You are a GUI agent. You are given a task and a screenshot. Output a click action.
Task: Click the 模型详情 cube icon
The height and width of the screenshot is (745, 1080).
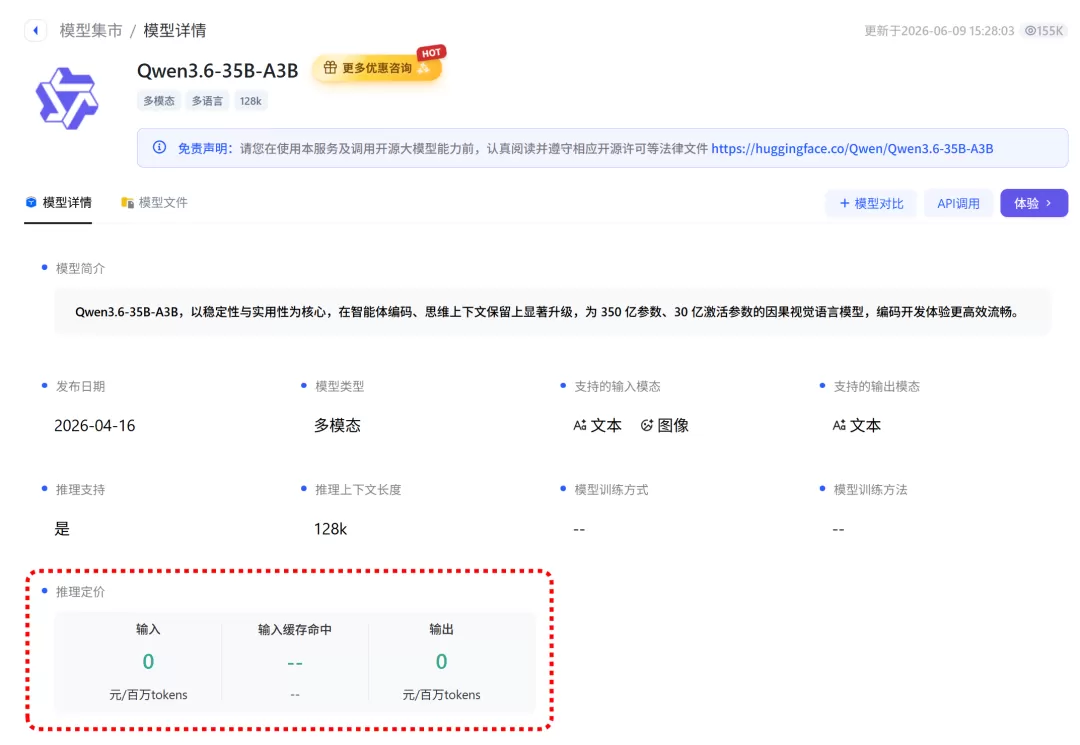(x=31, y=202)
